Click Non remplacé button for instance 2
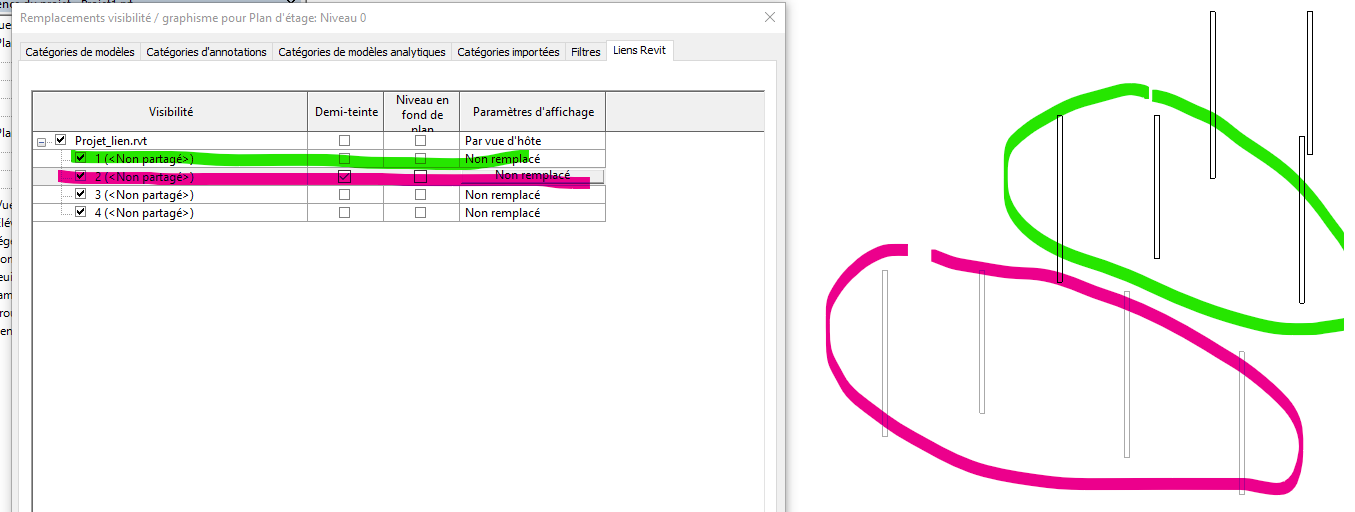This screenshot has height=512, width=1355. pyautogui.click(x=532, y=176)
